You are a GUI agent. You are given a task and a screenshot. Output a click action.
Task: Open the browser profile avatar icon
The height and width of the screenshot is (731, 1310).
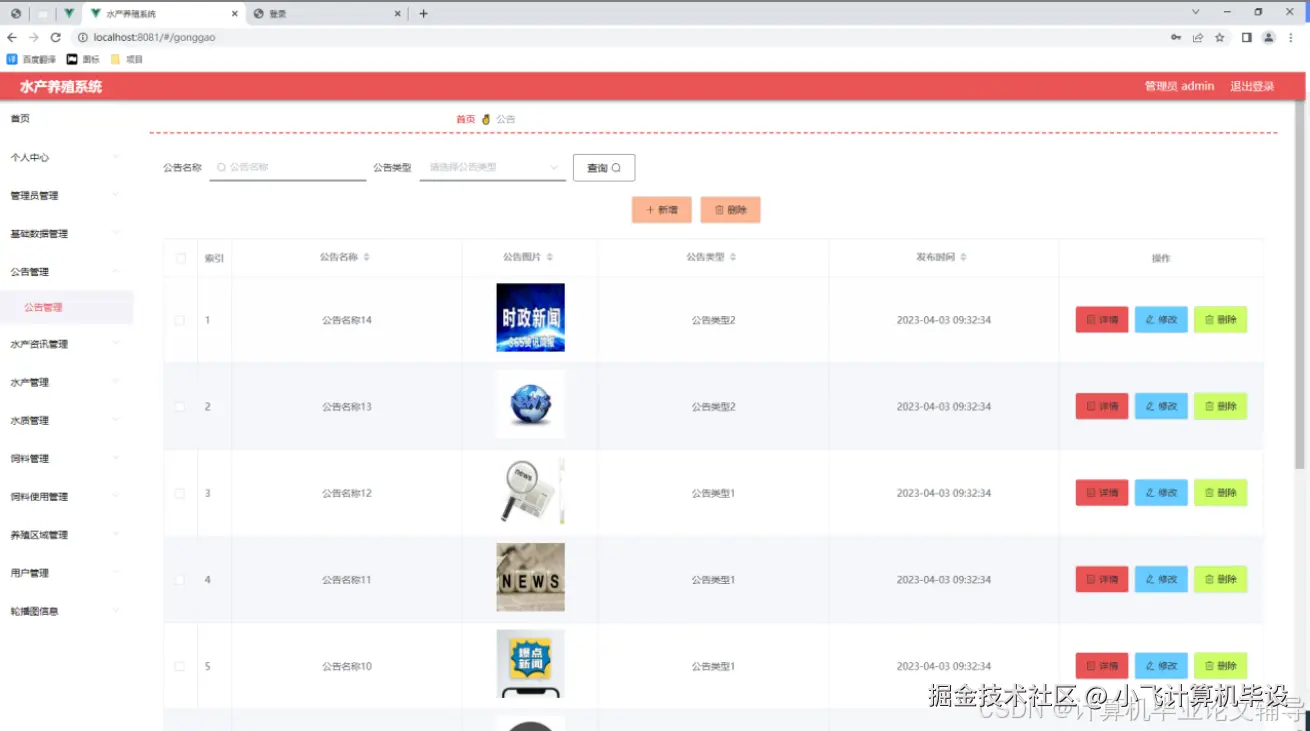(1269, 37)
